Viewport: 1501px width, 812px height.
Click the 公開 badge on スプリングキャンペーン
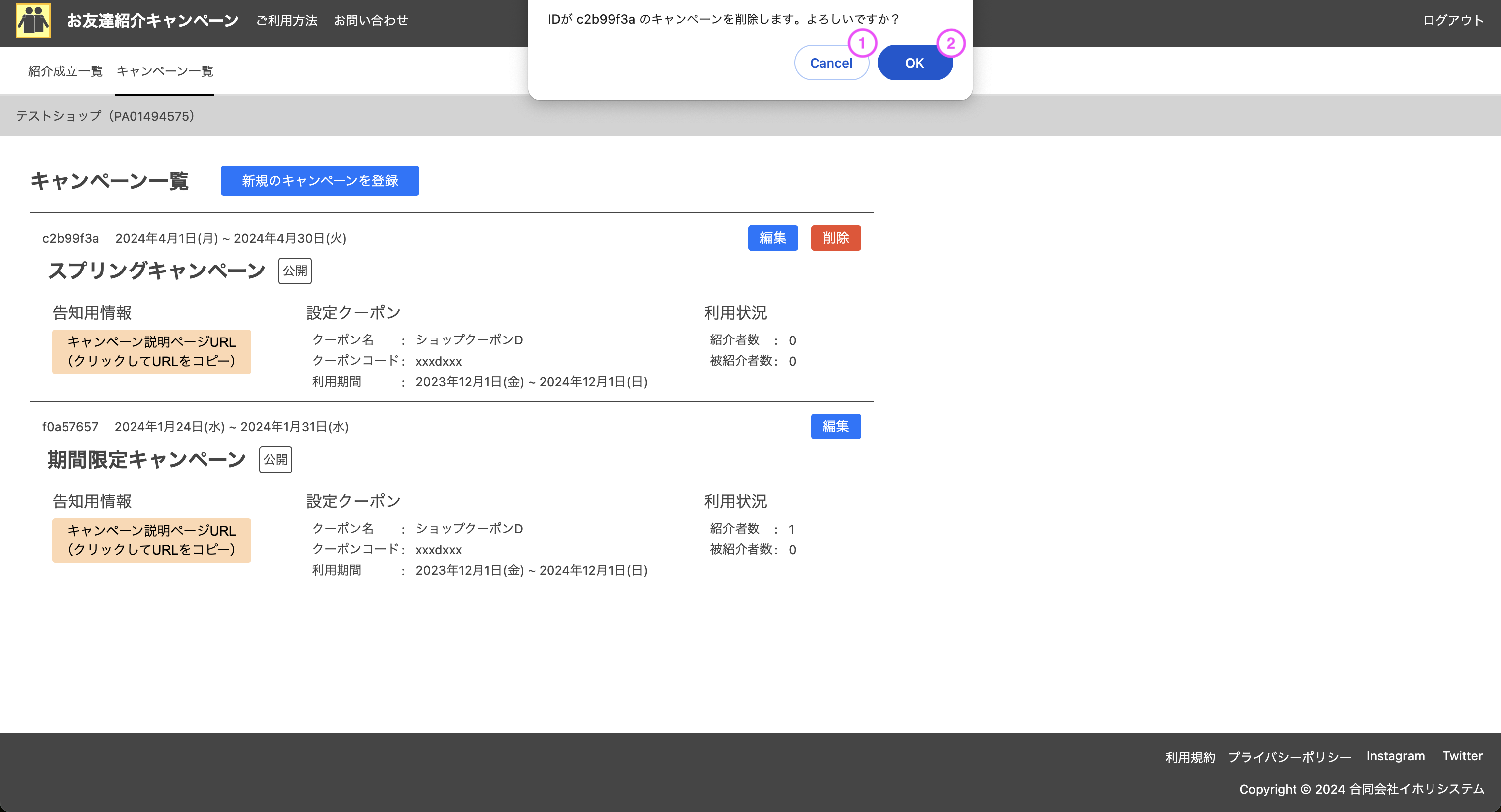(295, 271)
